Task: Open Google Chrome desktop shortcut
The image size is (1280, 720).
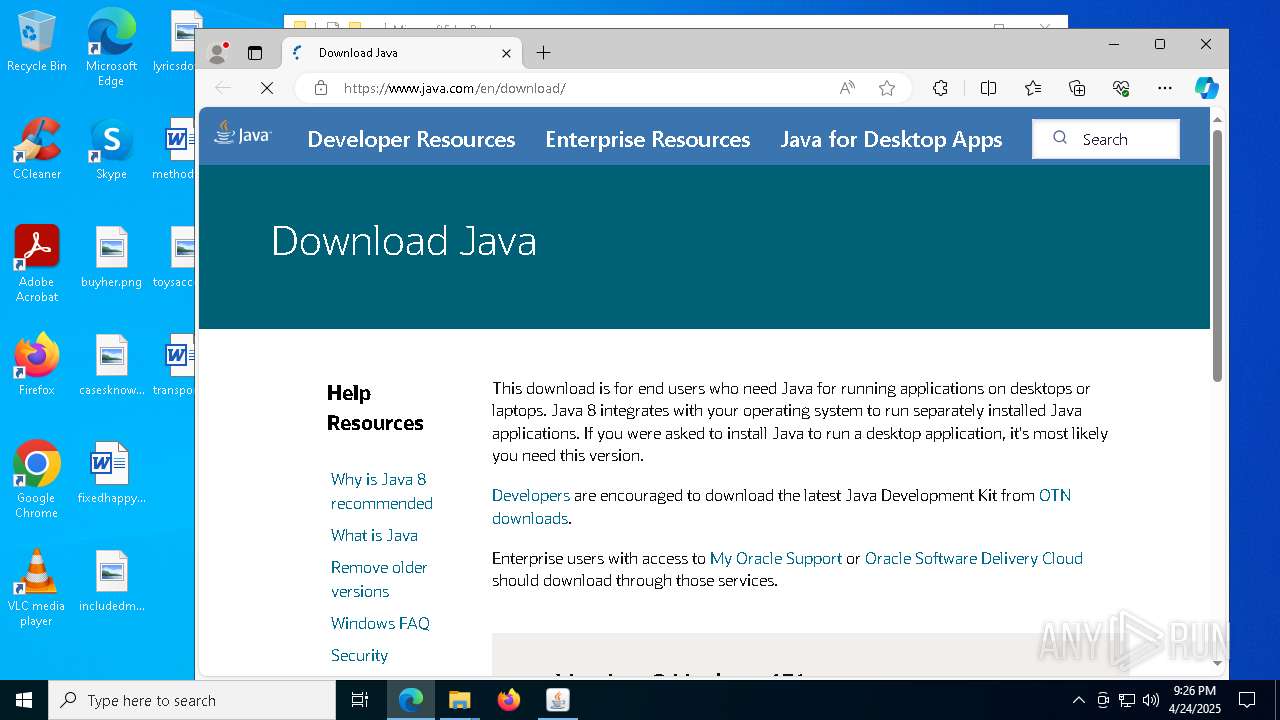Action: coord(37,480)
